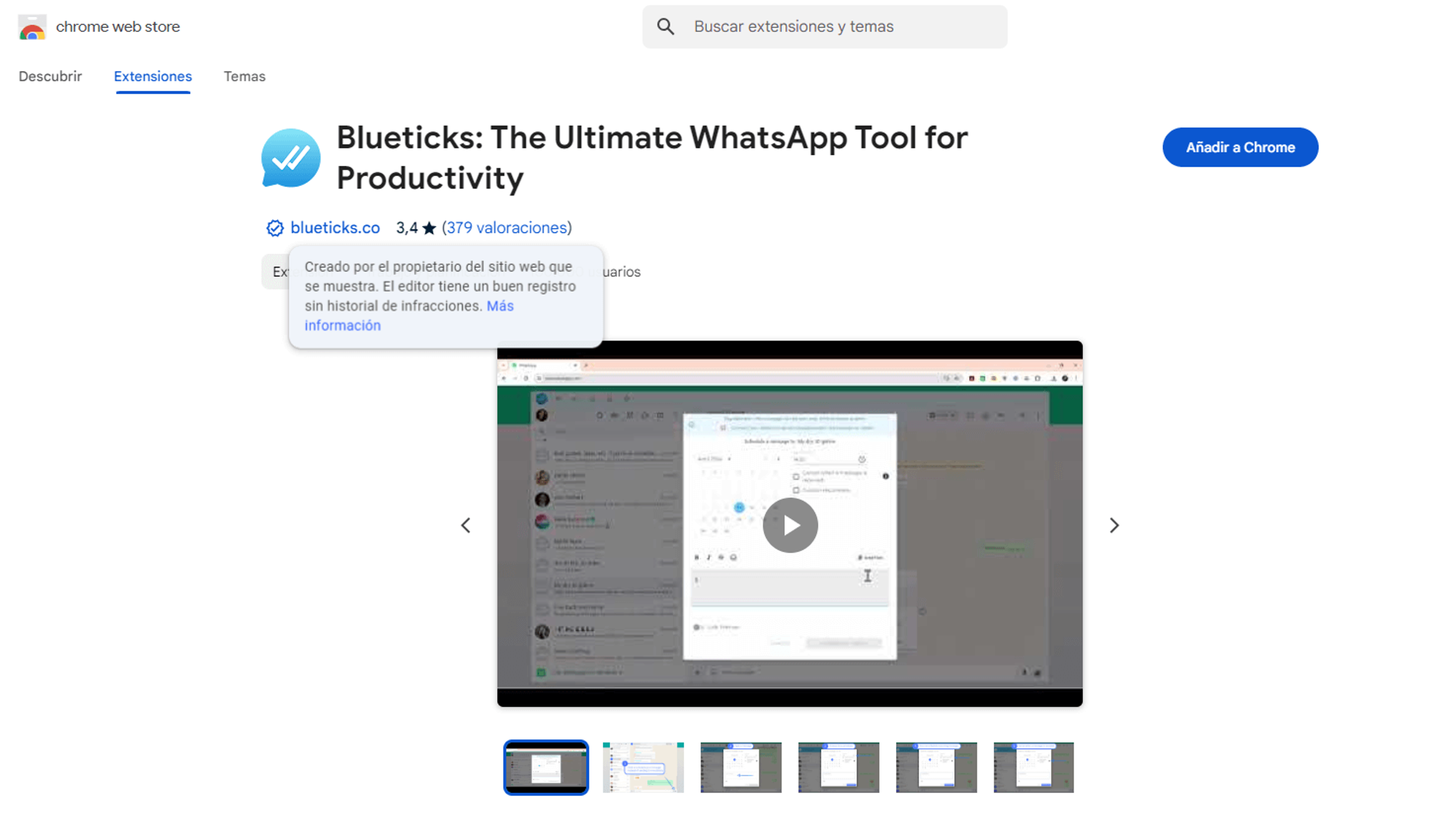Play the extension preview video
This screenshot has height=840, width=1446.
tap(790, 525)
